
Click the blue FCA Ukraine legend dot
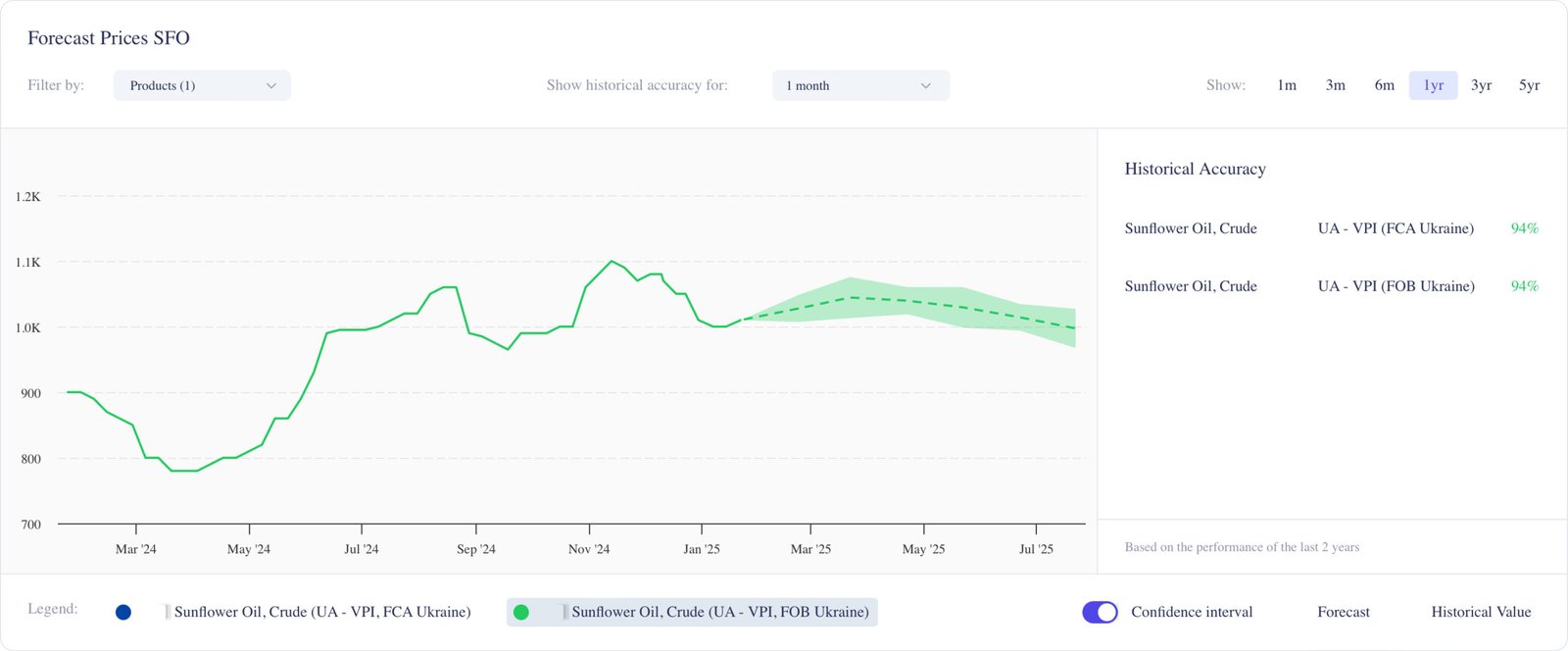click(123, 613)
